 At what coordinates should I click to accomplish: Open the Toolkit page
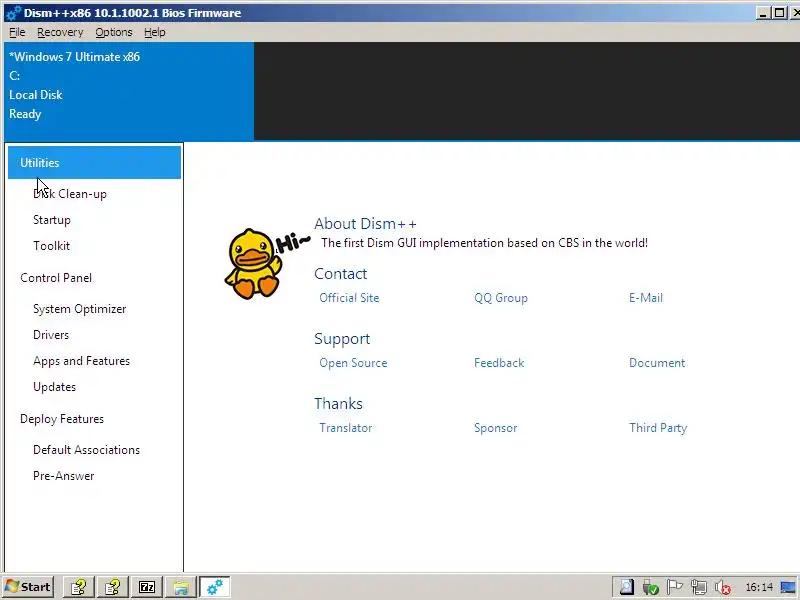(51, 246)
